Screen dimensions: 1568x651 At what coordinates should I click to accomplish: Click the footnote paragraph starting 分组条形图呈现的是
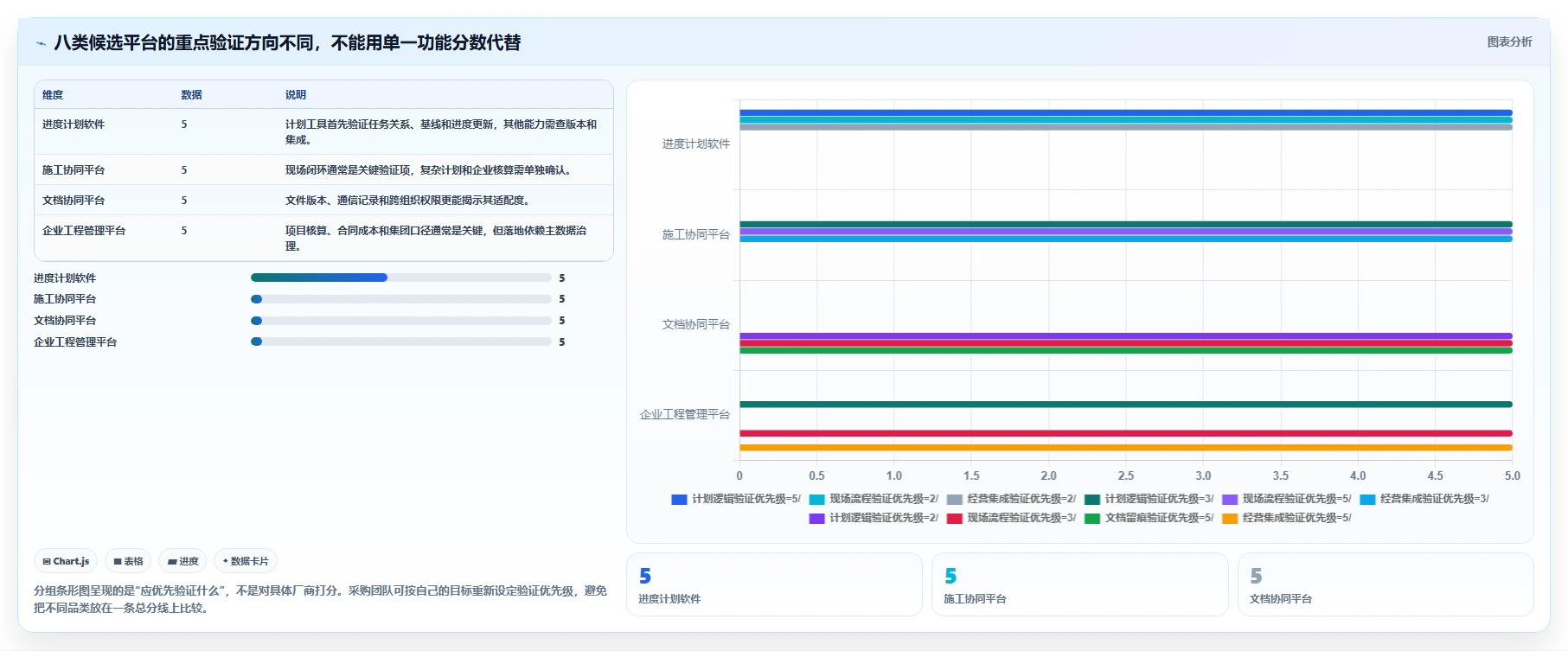click(320, 599)
